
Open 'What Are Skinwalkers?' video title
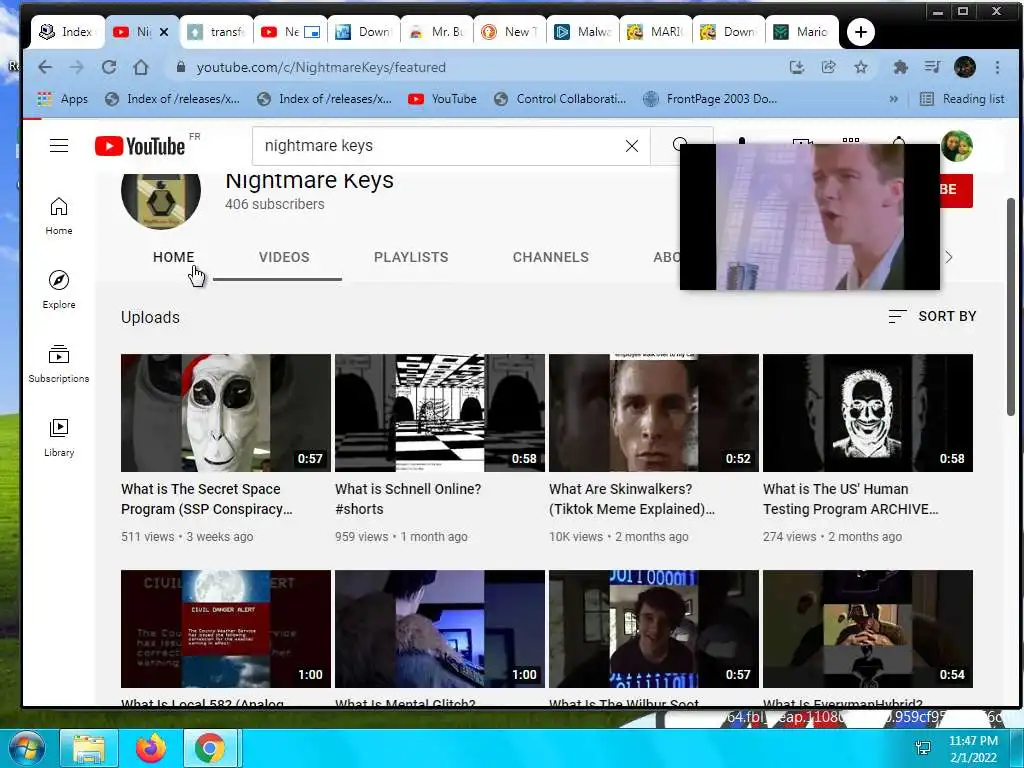(x=632, y=499)
